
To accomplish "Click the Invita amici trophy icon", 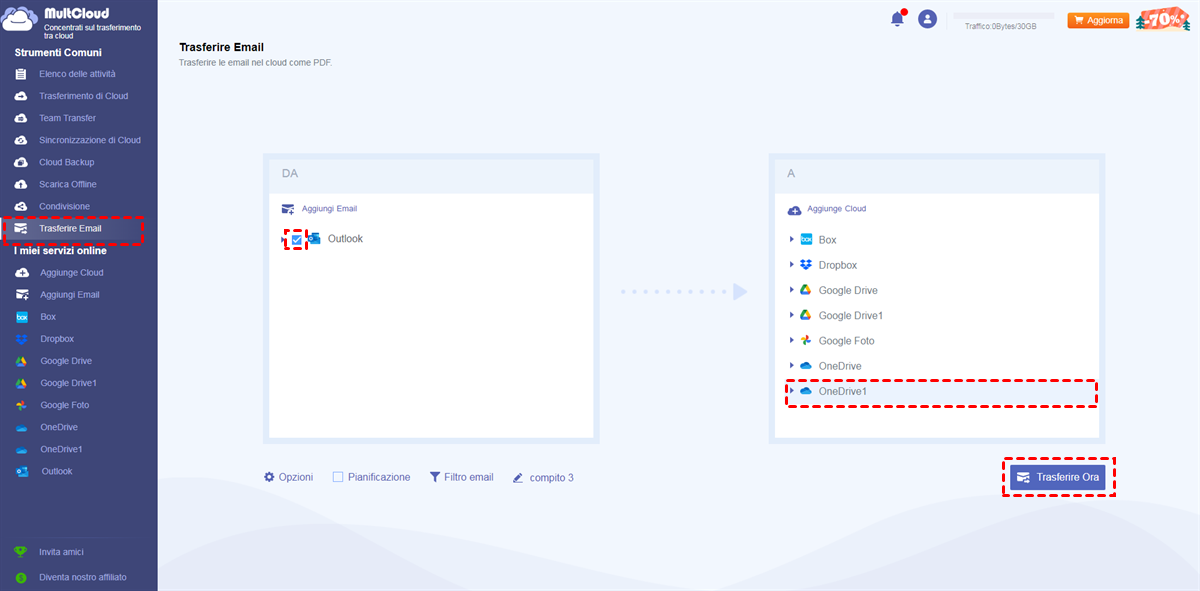I will tap(20, 552).
